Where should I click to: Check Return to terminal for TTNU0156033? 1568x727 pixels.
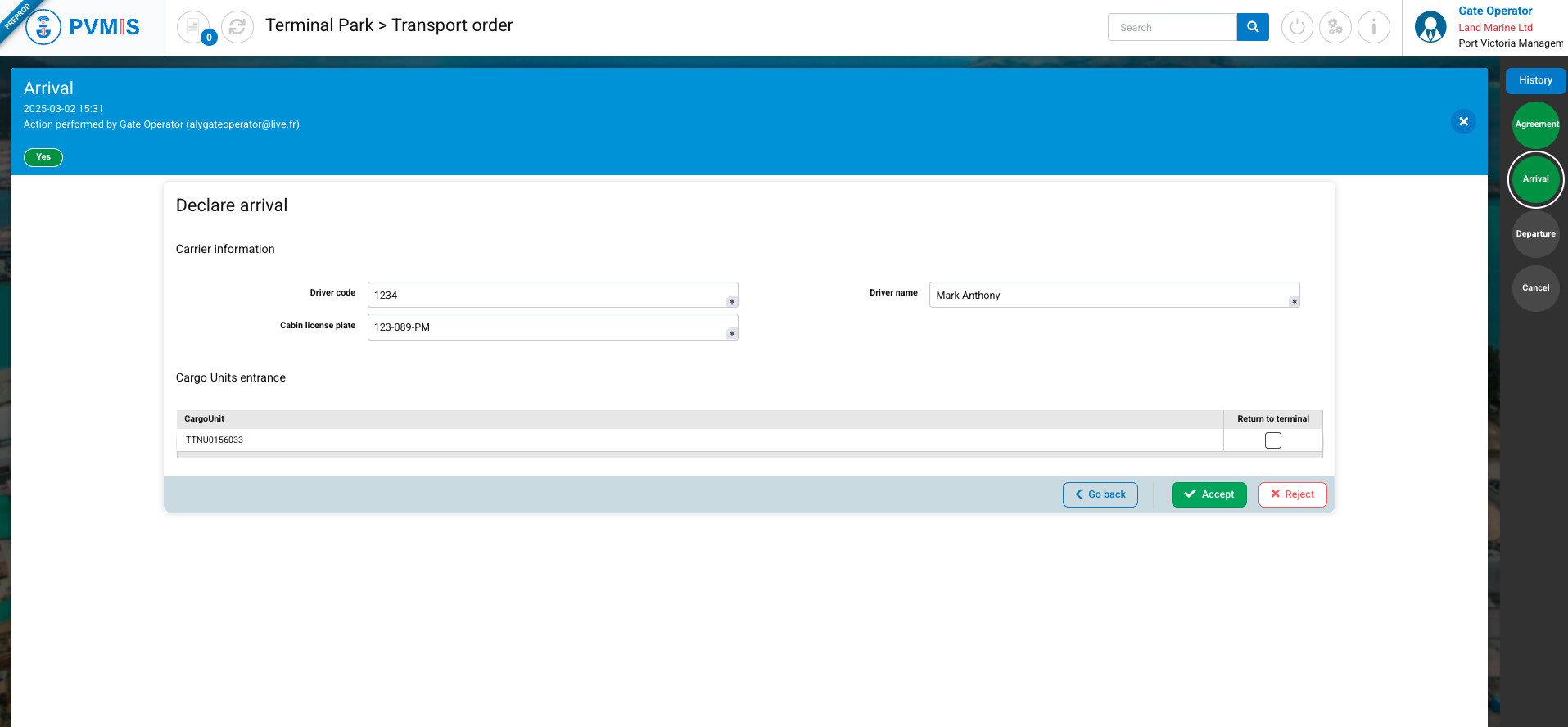tap(1272, 440)
